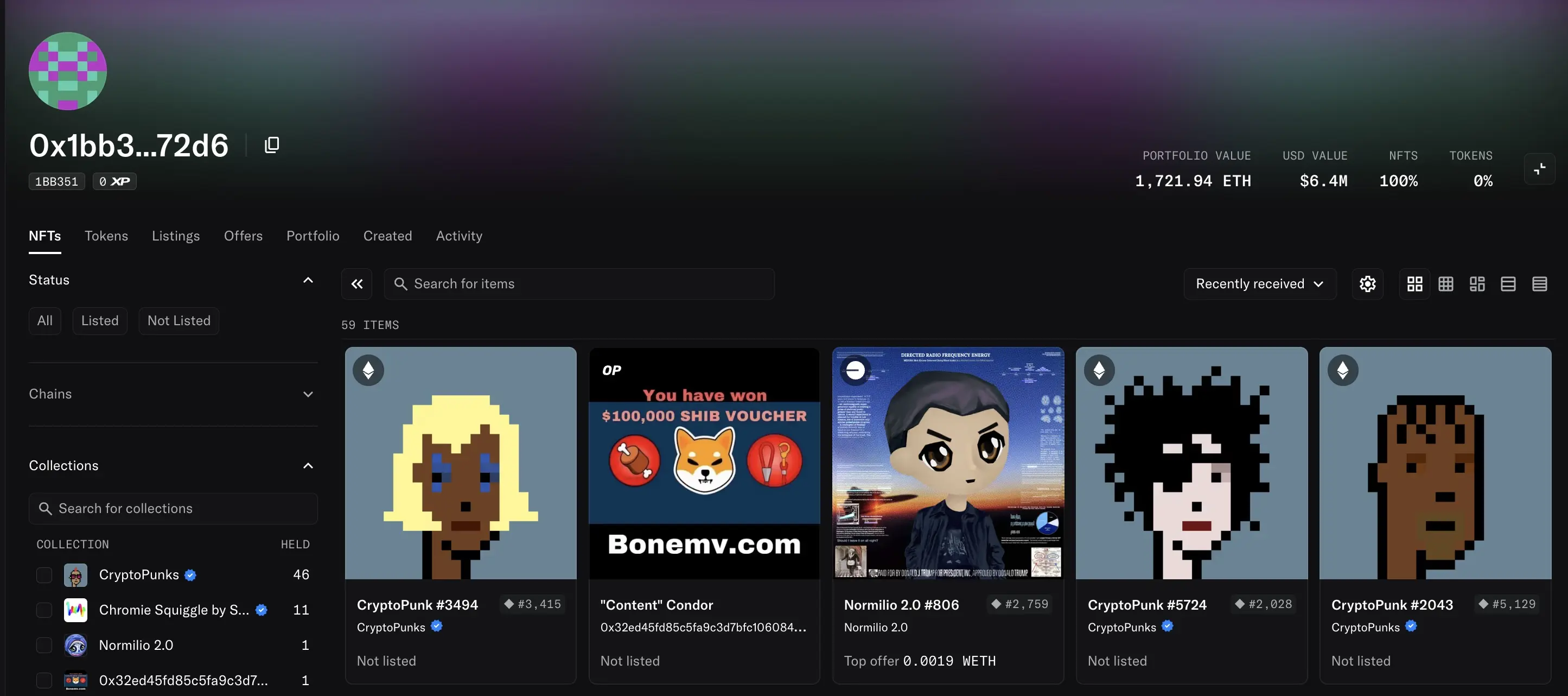The height and width of the screenshot is (696, 1568).
Task: Open the Portfolio tab
Action: click(313, 236)
